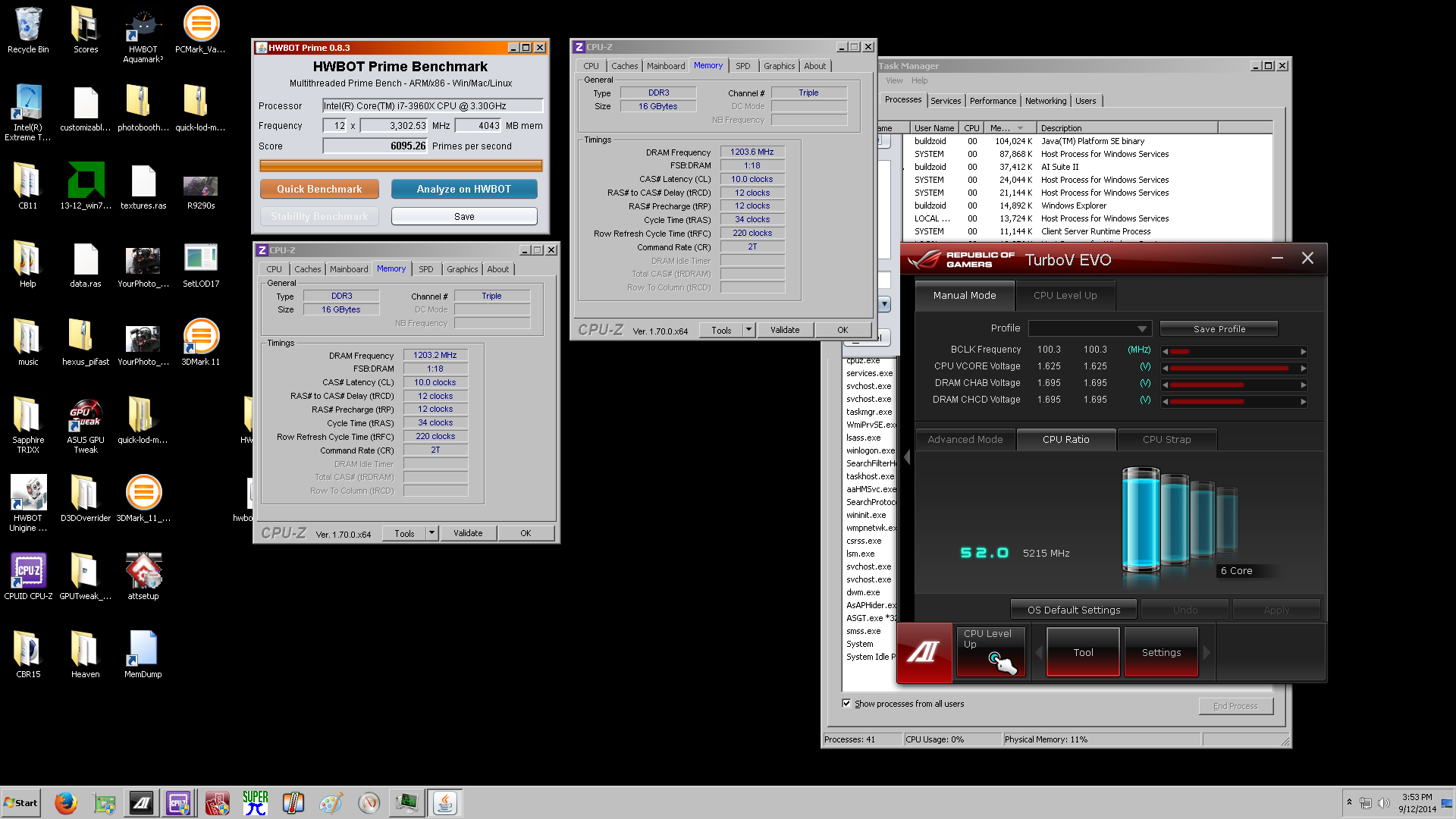Open the SetLOD17 desktop icon
Screen dimensions: 1456x819
point(200,265)
